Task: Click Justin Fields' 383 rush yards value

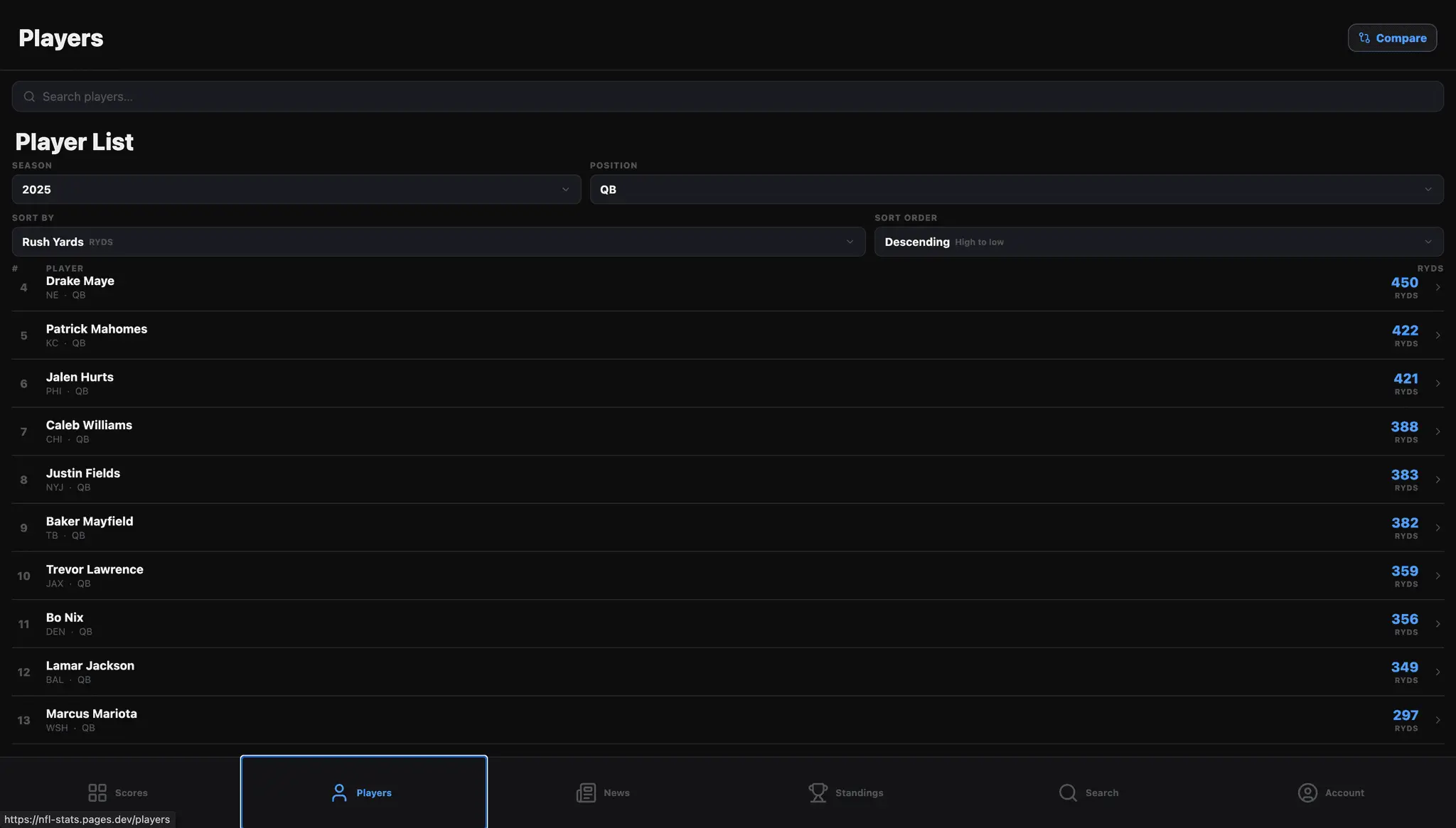Action: [x=1405, y=475]
